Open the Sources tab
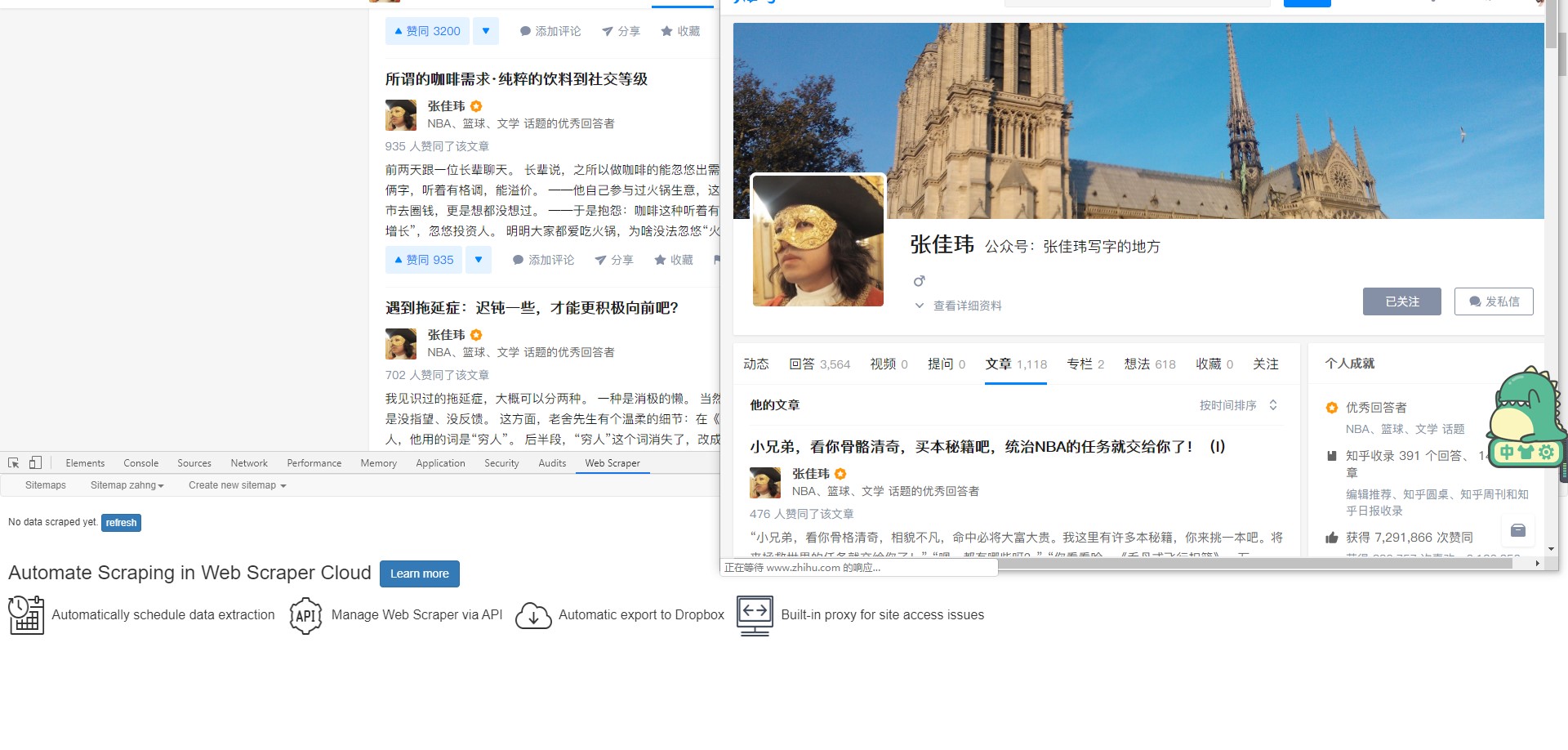The height and width of the screenshot is (750, 1568). tap(194, 463)
